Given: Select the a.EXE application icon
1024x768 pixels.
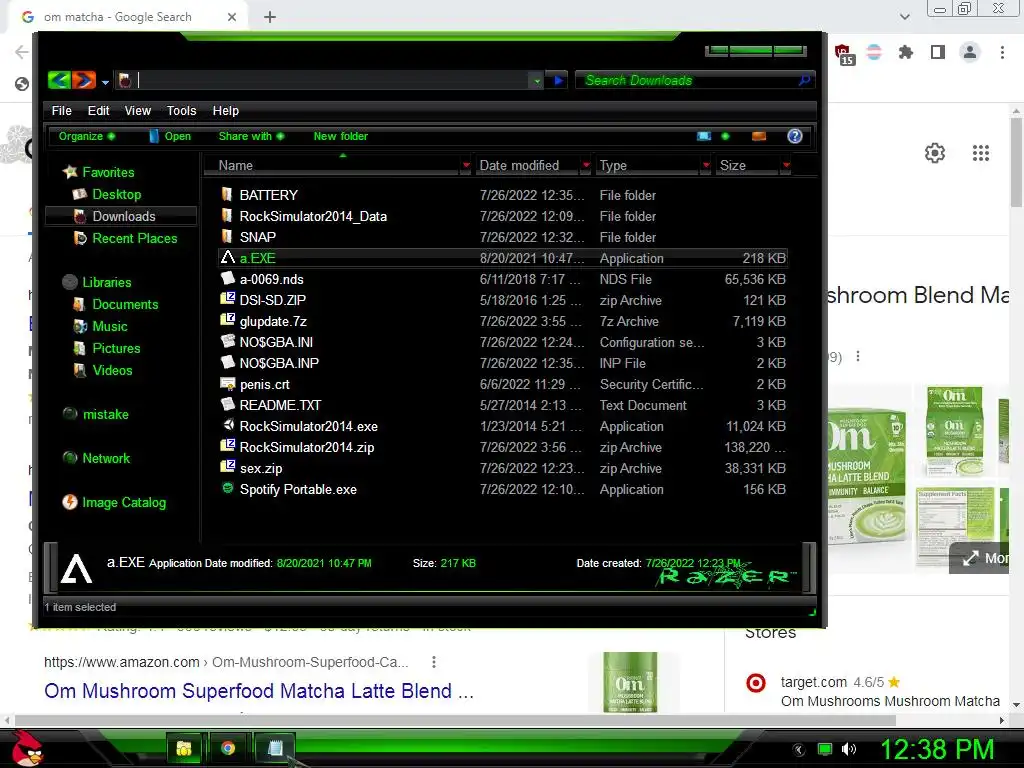Looking at the screenshot, I should point(227,257).
